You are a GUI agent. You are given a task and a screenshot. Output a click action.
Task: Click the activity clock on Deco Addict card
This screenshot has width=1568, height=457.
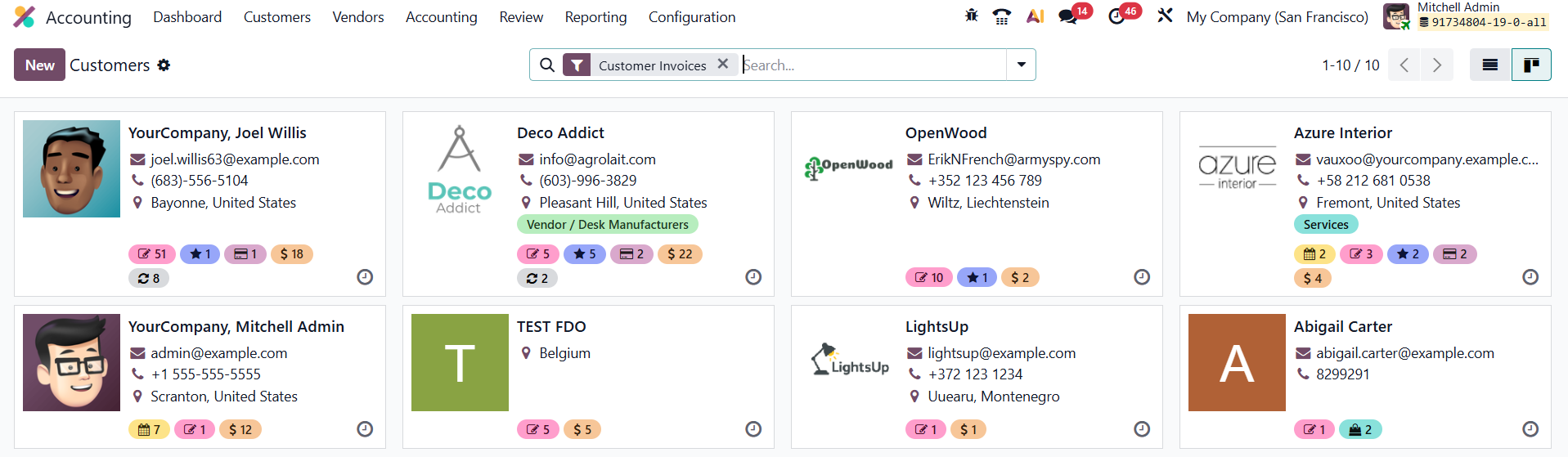coord(753,277)
